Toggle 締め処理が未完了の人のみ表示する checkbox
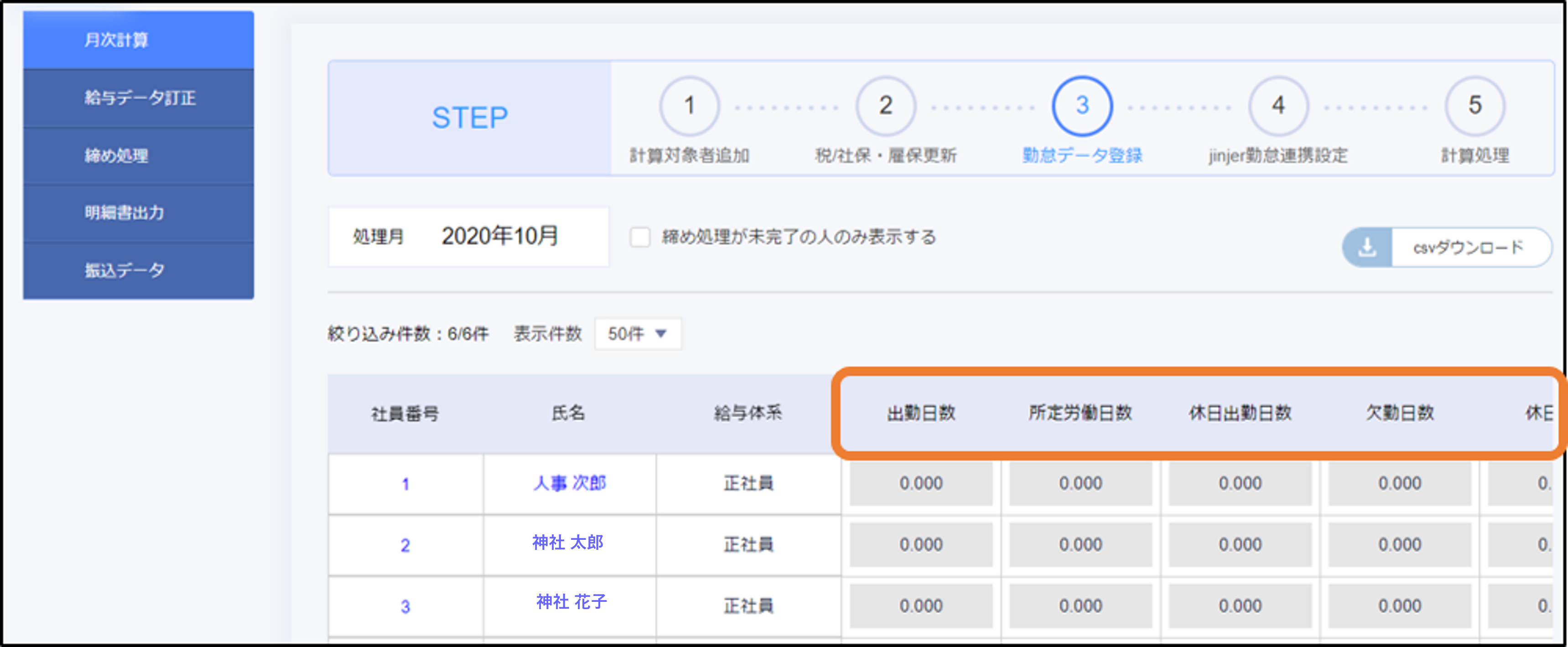 click(x=640, y=237)
